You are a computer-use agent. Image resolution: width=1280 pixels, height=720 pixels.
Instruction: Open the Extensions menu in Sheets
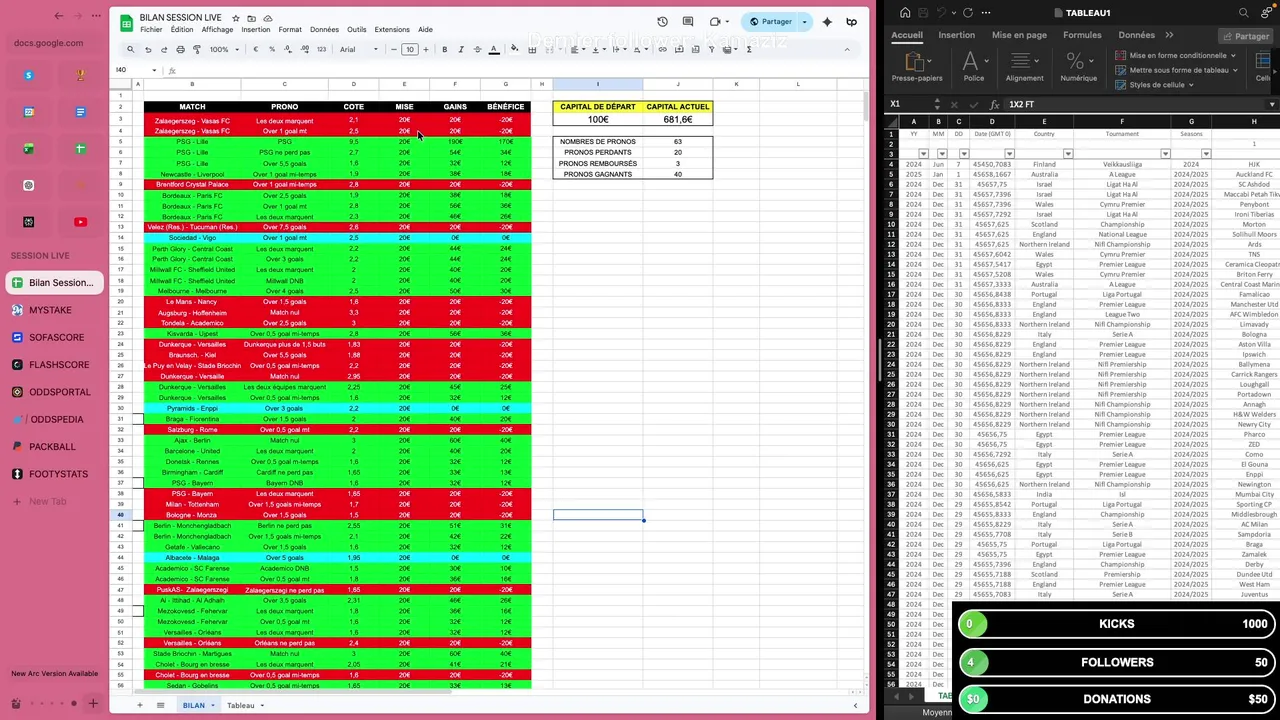(x=392, y=30)
